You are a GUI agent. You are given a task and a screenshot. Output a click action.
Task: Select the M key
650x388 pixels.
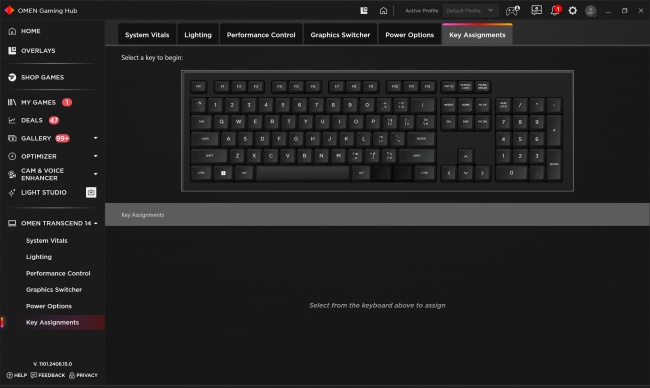pos(338,156)
